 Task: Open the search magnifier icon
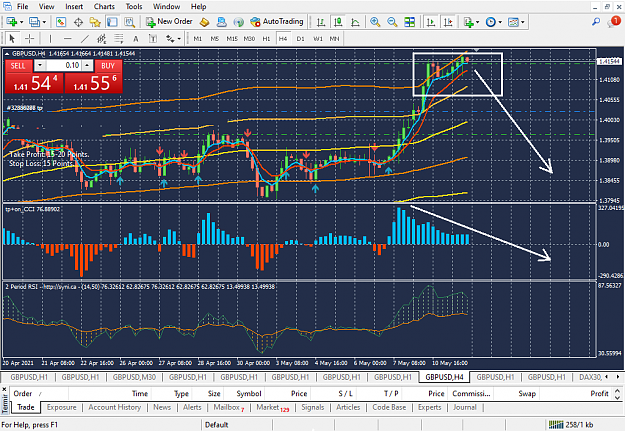tap(596, 22)
